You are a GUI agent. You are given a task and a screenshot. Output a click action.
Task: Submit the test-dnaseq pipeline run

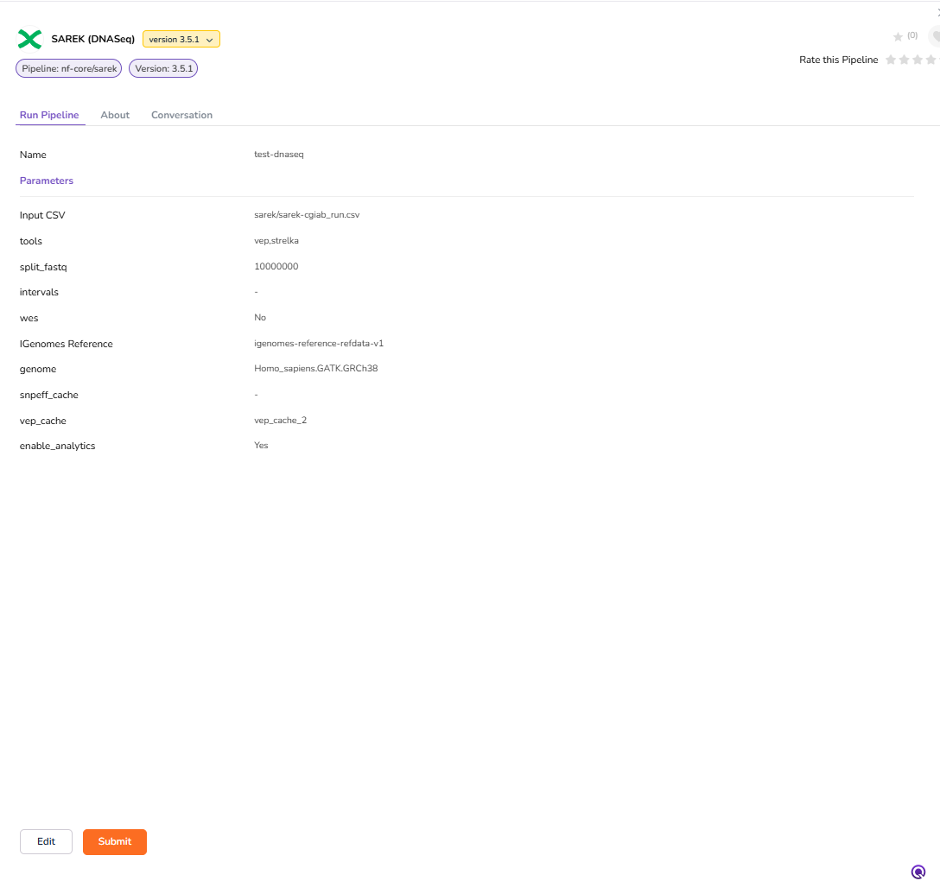[x=114, y=841]
